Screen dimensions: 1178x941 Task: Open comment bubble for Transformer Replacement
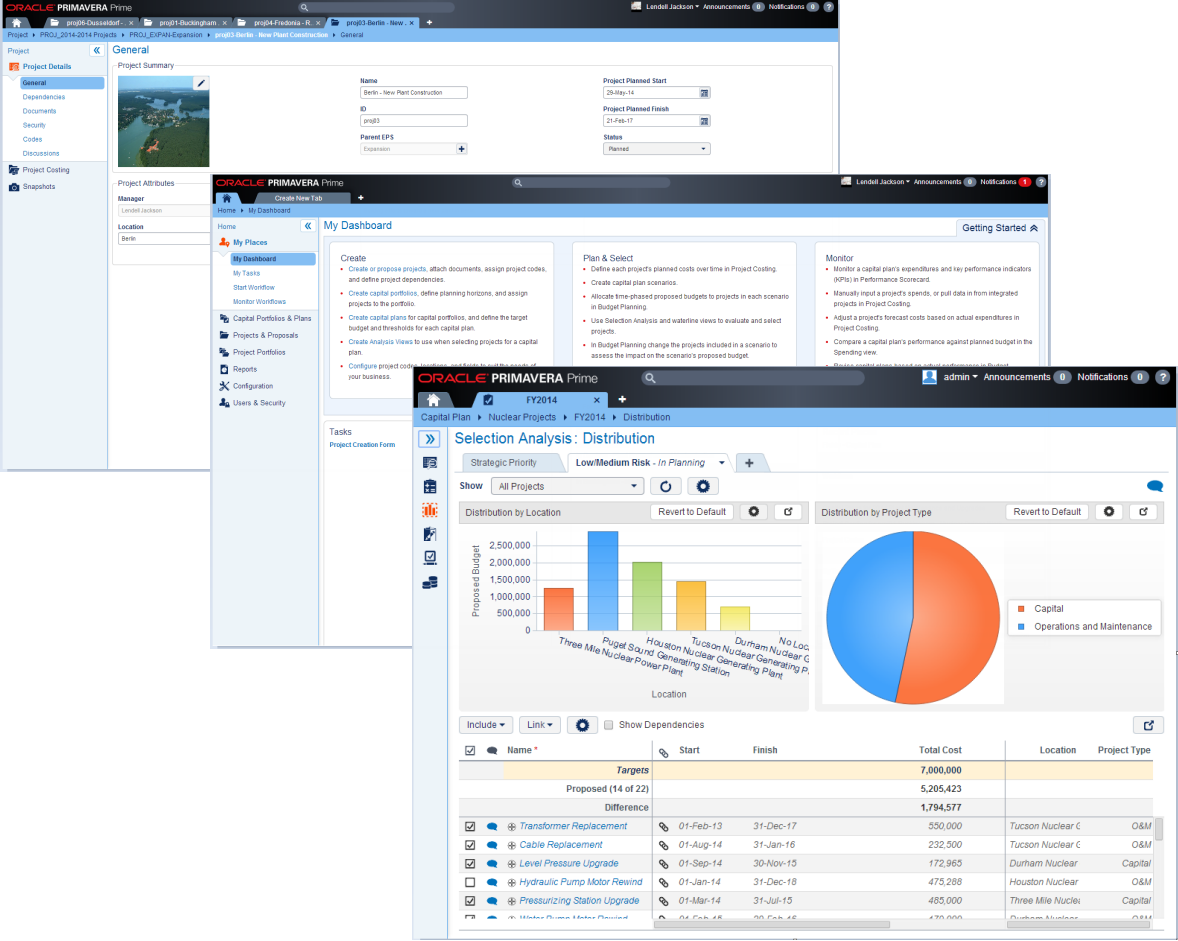click(492, 827)
